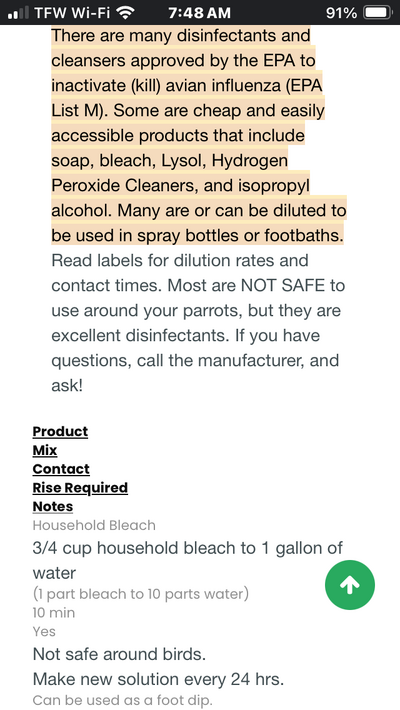This screenshot has height=710, width=400.
Task: Tap 'Can be used as a foot dip.' text
Action: [122, 700]
